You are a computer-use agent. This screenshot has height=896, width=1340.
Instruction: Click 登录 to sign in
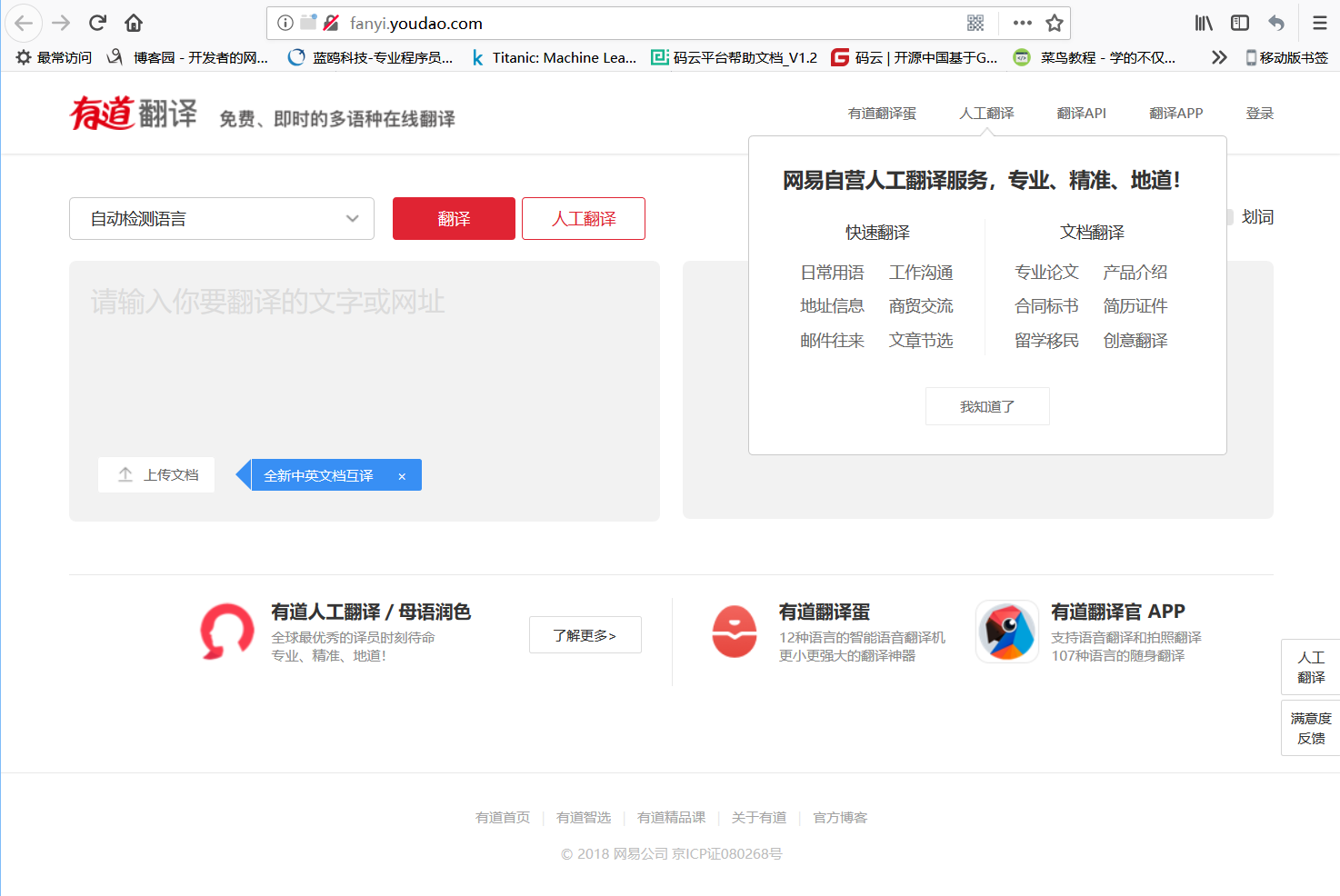[x=1259, y=114]
